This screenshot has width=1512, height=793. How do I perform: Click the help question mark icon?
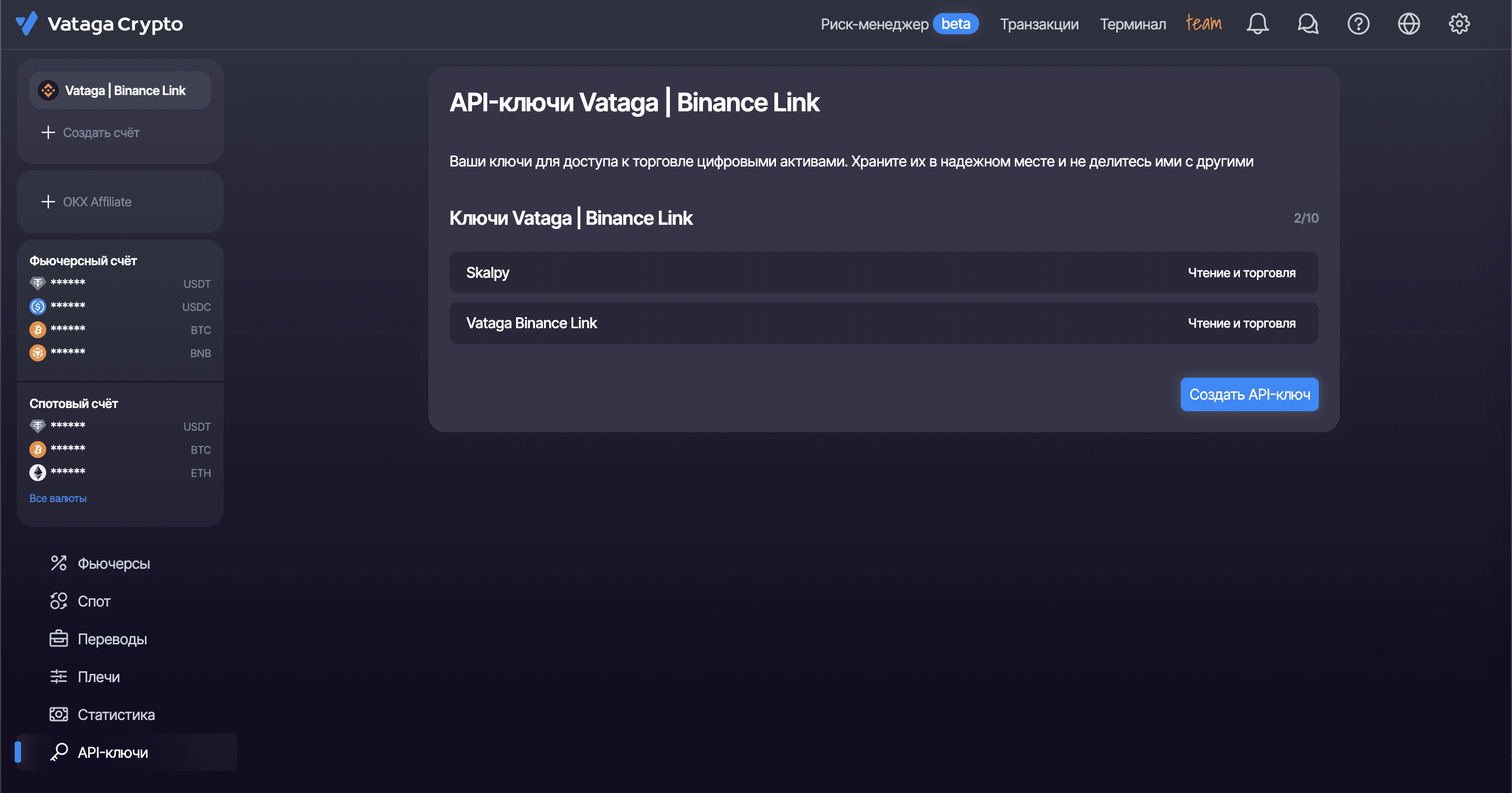(x=1358, y=24)
